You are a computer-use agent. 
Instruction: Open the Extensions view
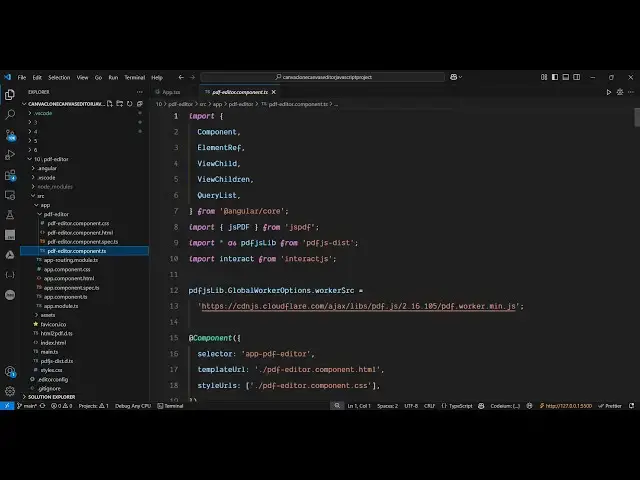click(x=10, y=175)
